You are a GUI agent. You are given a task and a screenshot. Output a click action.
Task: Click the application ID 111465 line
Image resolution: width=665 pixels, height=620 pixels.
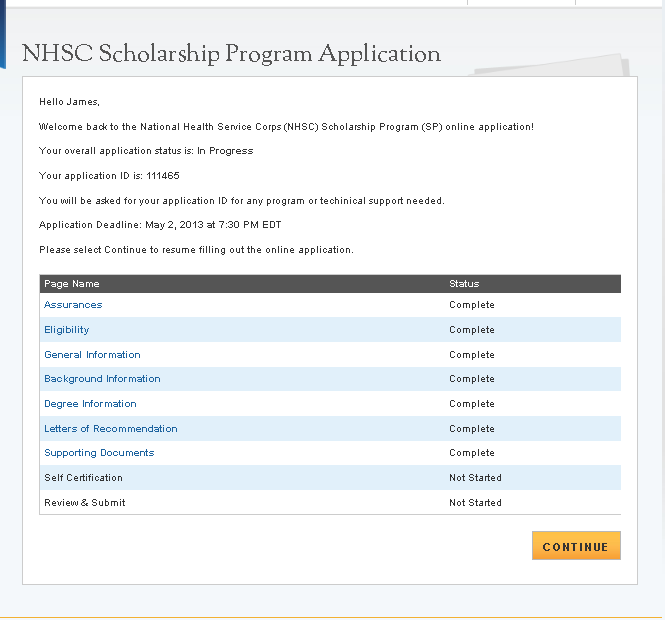click(109, 176)
